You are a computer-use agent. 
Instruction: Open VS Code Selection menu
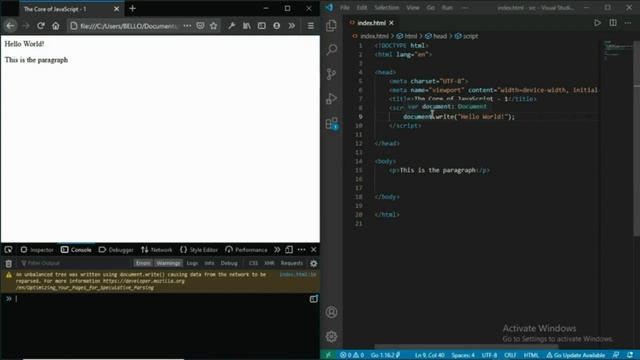click(x=387, y=8)
